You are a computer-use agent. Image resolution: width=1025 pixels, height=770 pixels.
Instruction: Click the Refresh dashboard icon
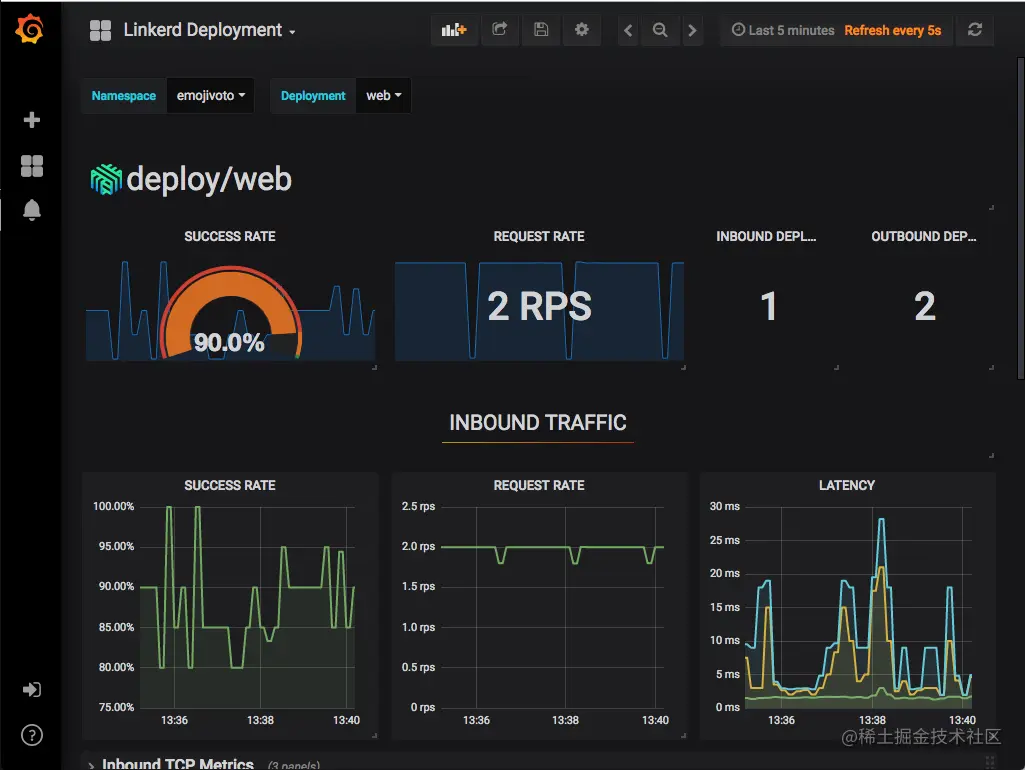coord(975,30)
